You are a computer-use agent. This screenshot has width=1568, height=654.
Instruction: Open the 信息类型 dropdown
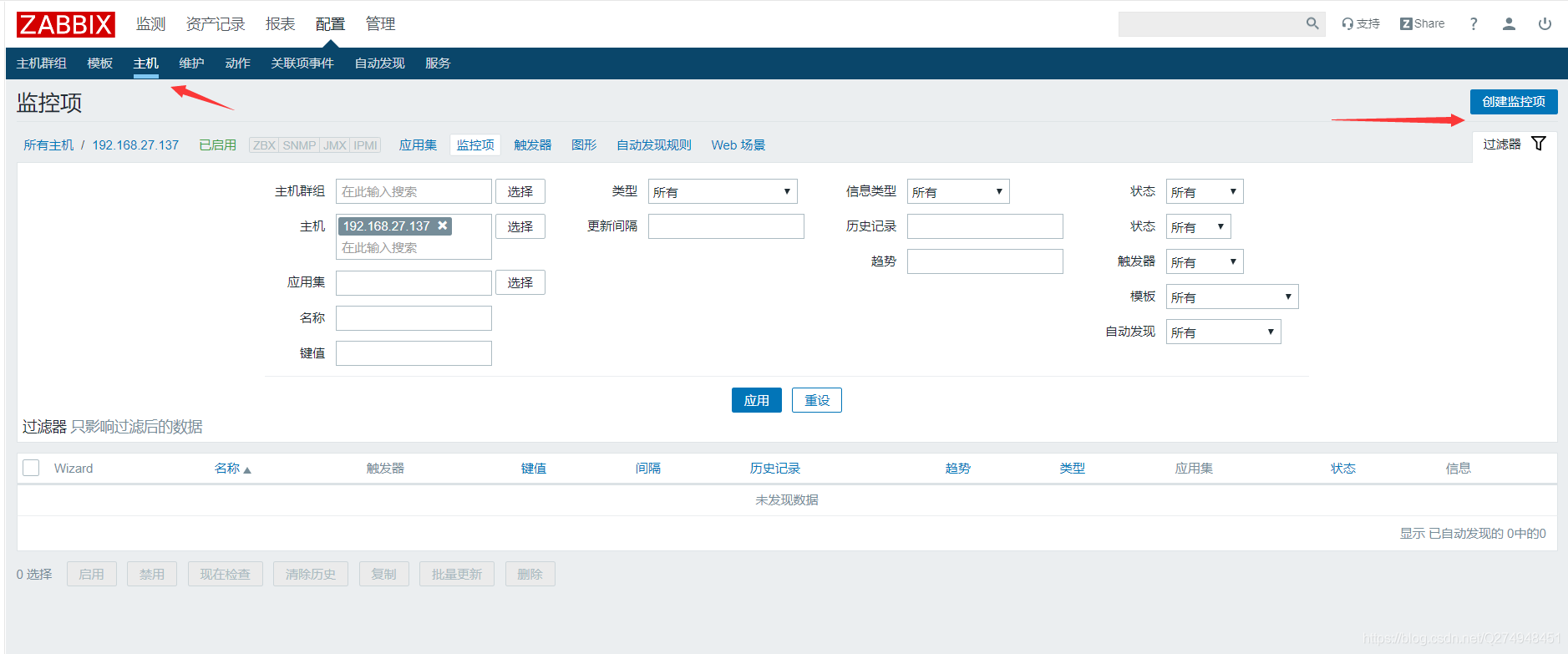pyautogui.click(x=958, y=191)
